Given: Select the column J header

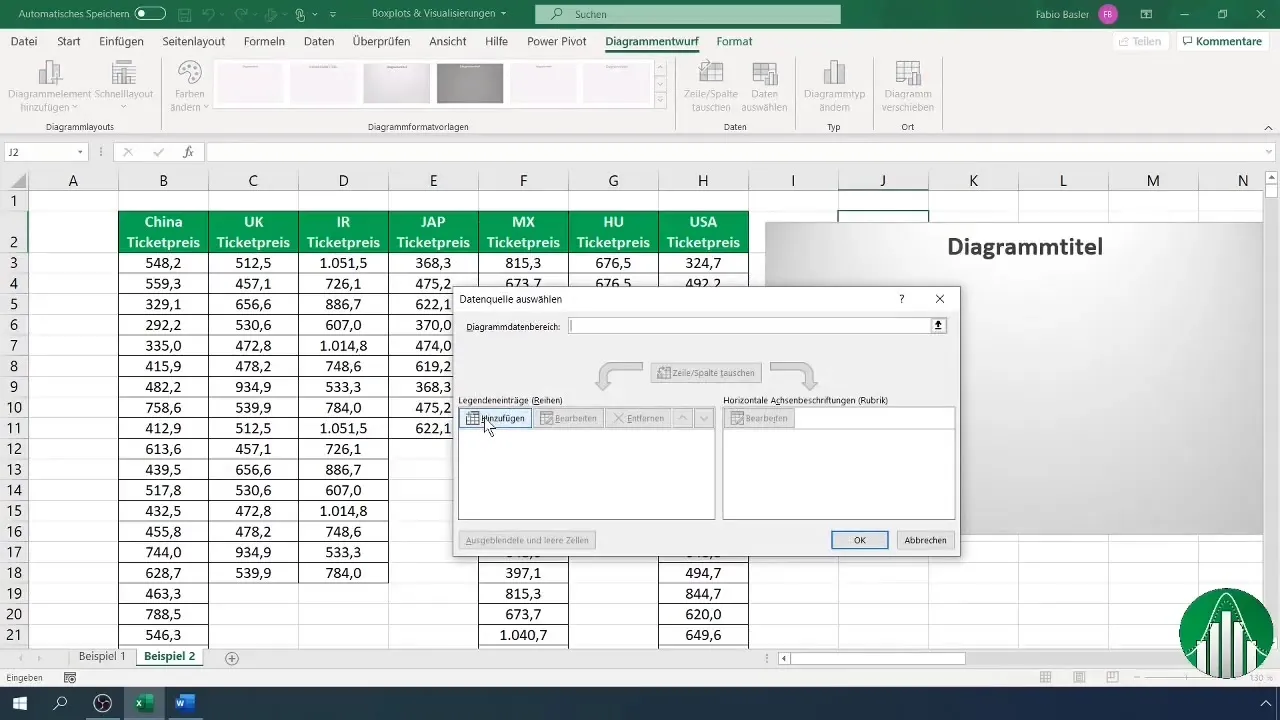Looking at the screenshot, I should 883,180.
